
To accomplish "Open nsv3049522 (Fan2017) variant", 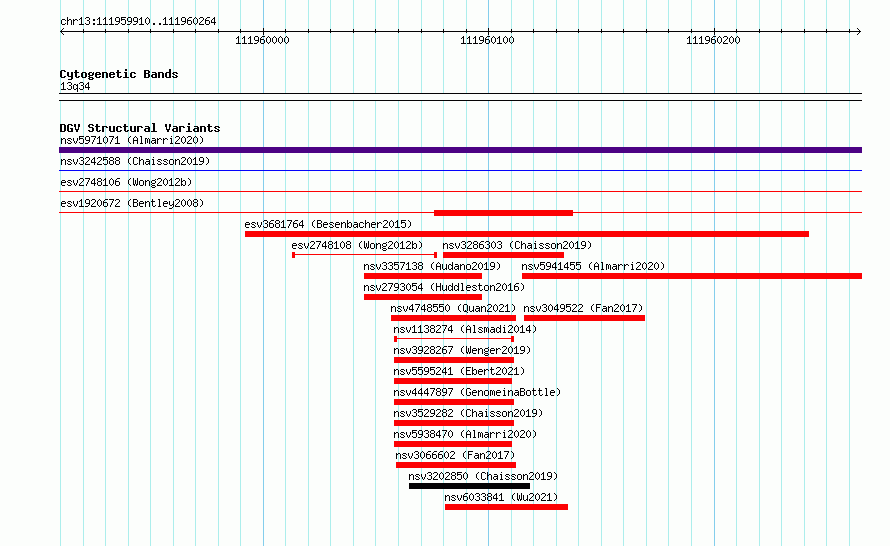I will [x=583, y=308].
